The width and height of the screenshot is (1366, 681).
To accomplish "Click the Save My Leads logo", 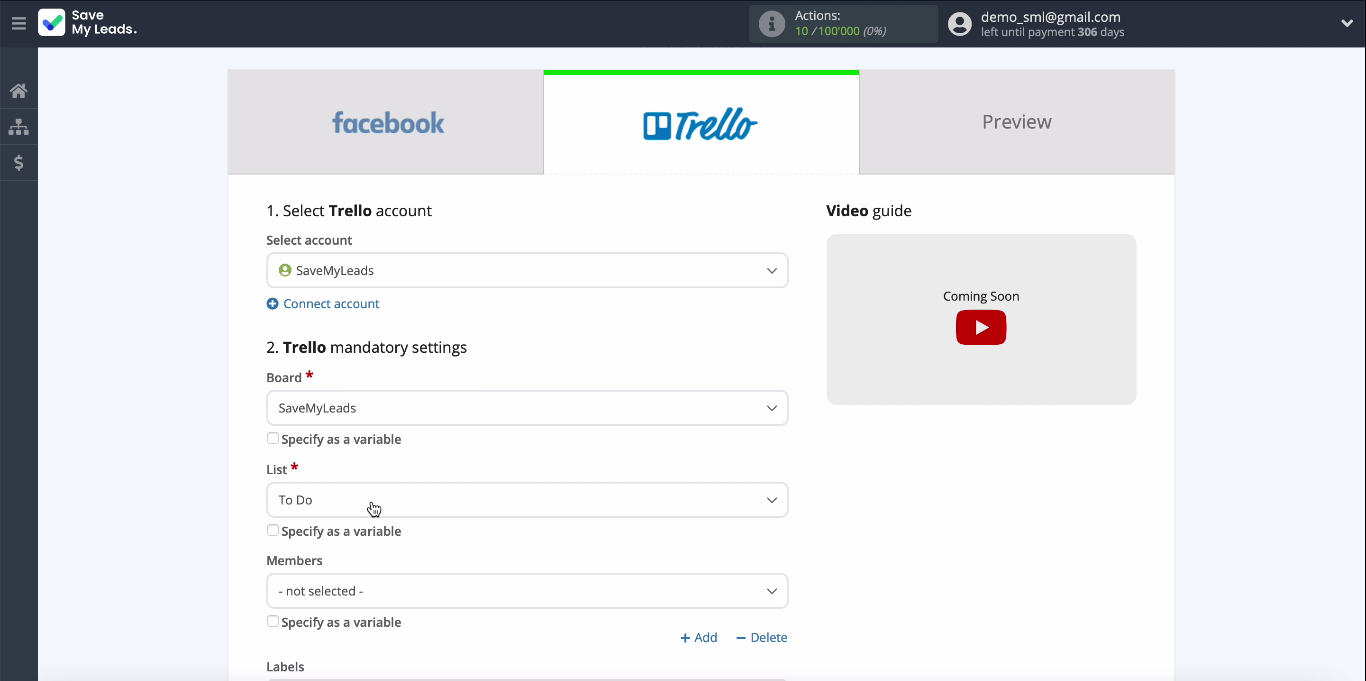I will [x=87, y=23].
